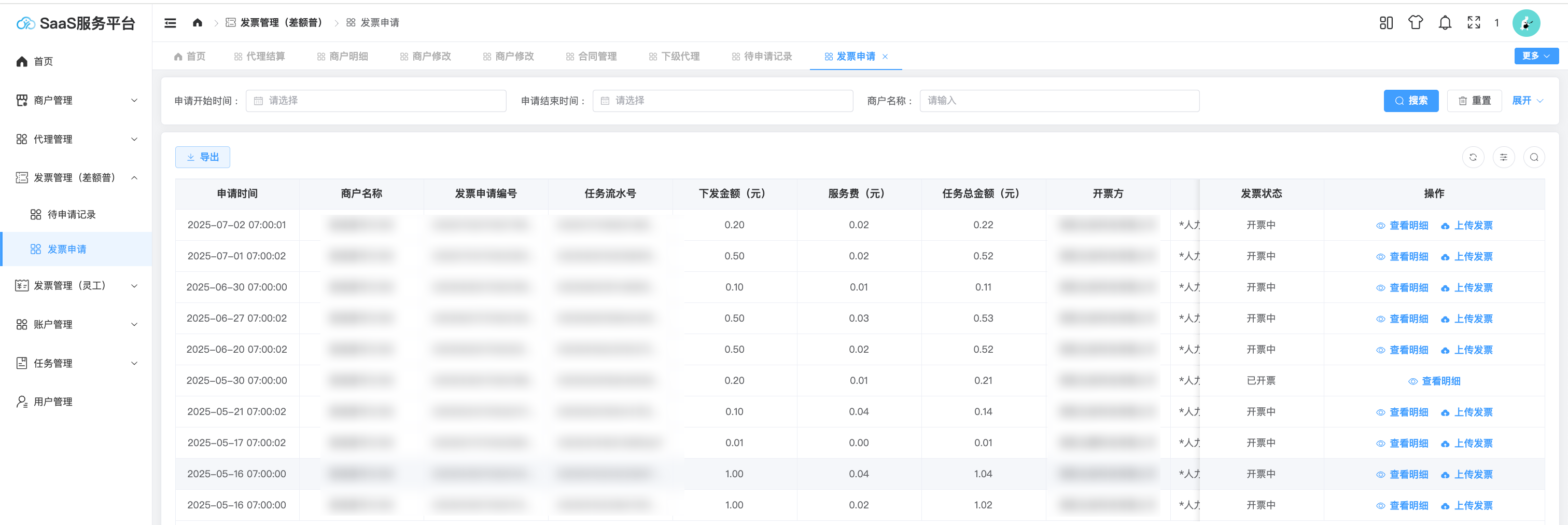Switch to the 代理结算 tab
Image resolution: width=1568 pixels, height=525 pixels.
pos(260,57)
